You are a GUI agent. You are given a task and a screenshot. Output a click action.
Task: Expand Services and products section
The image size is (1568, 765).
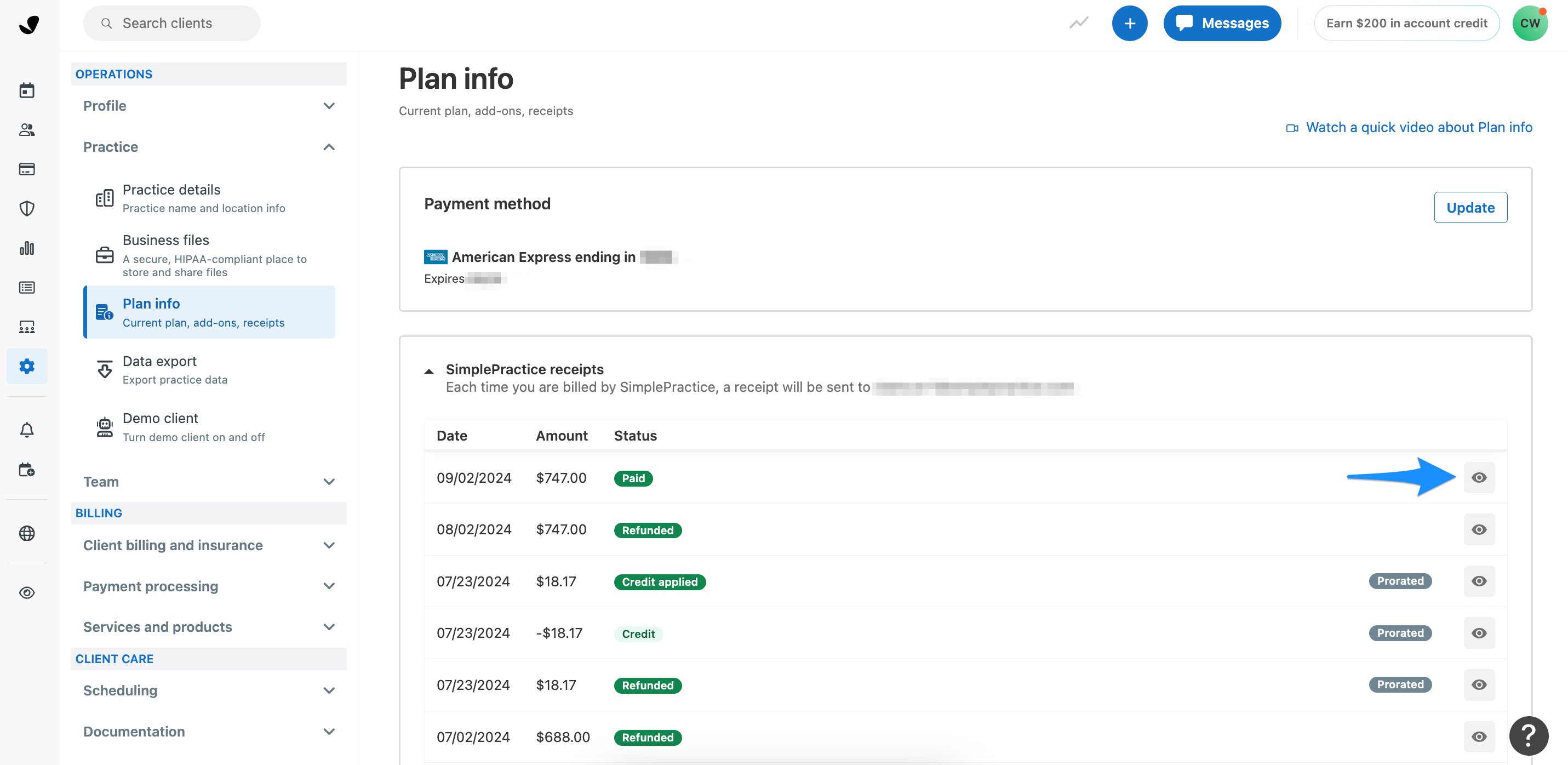(x=209, y=627)
